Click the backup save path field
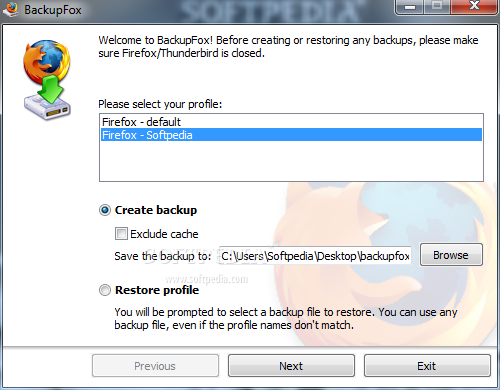 pos(315,256)
